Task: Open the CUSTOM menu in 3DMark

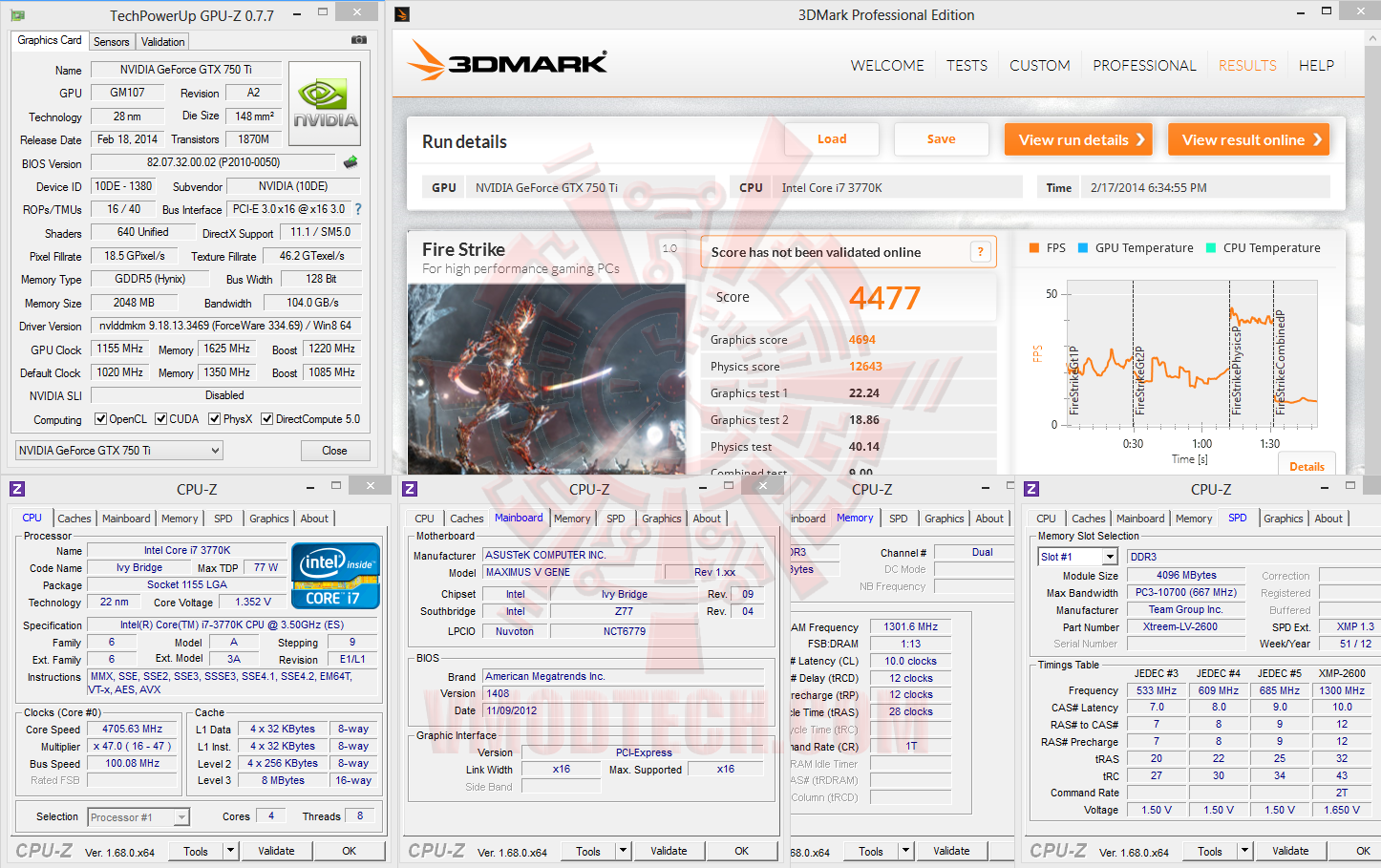Action: click(x=1040, y=65)
